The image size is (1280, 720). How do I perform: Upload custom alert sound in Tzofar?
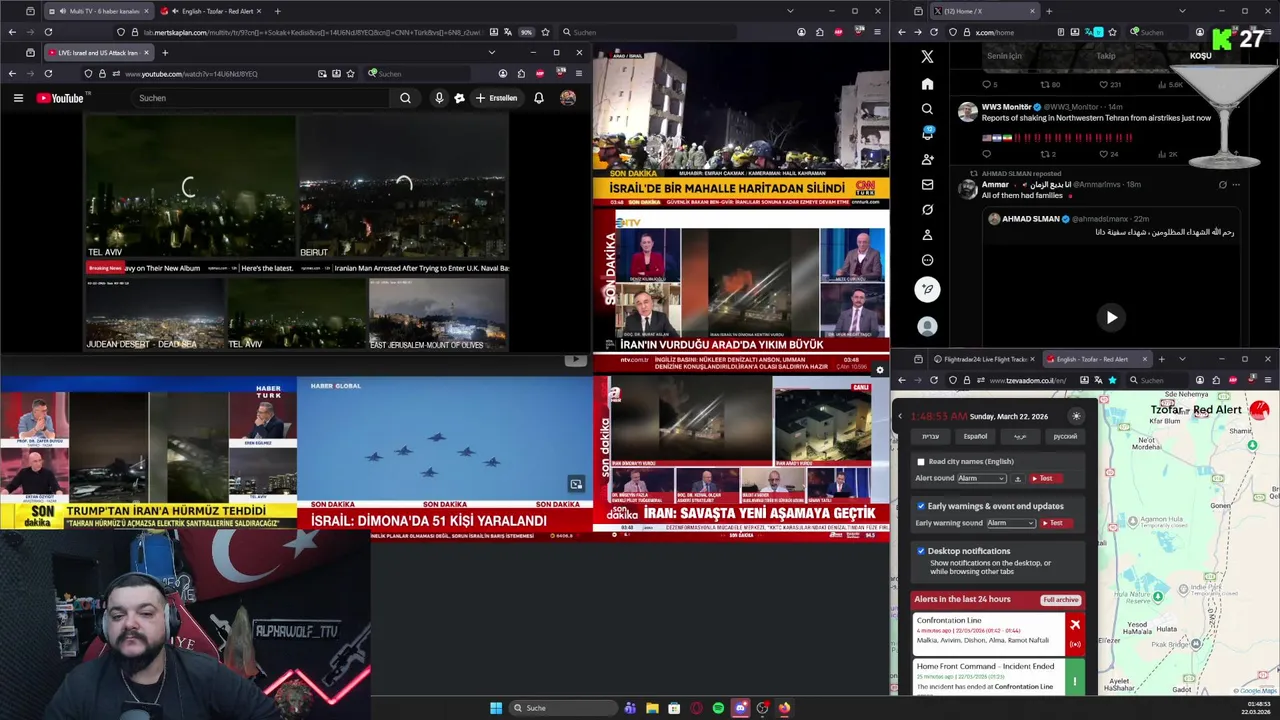[x=1018, y=479]
